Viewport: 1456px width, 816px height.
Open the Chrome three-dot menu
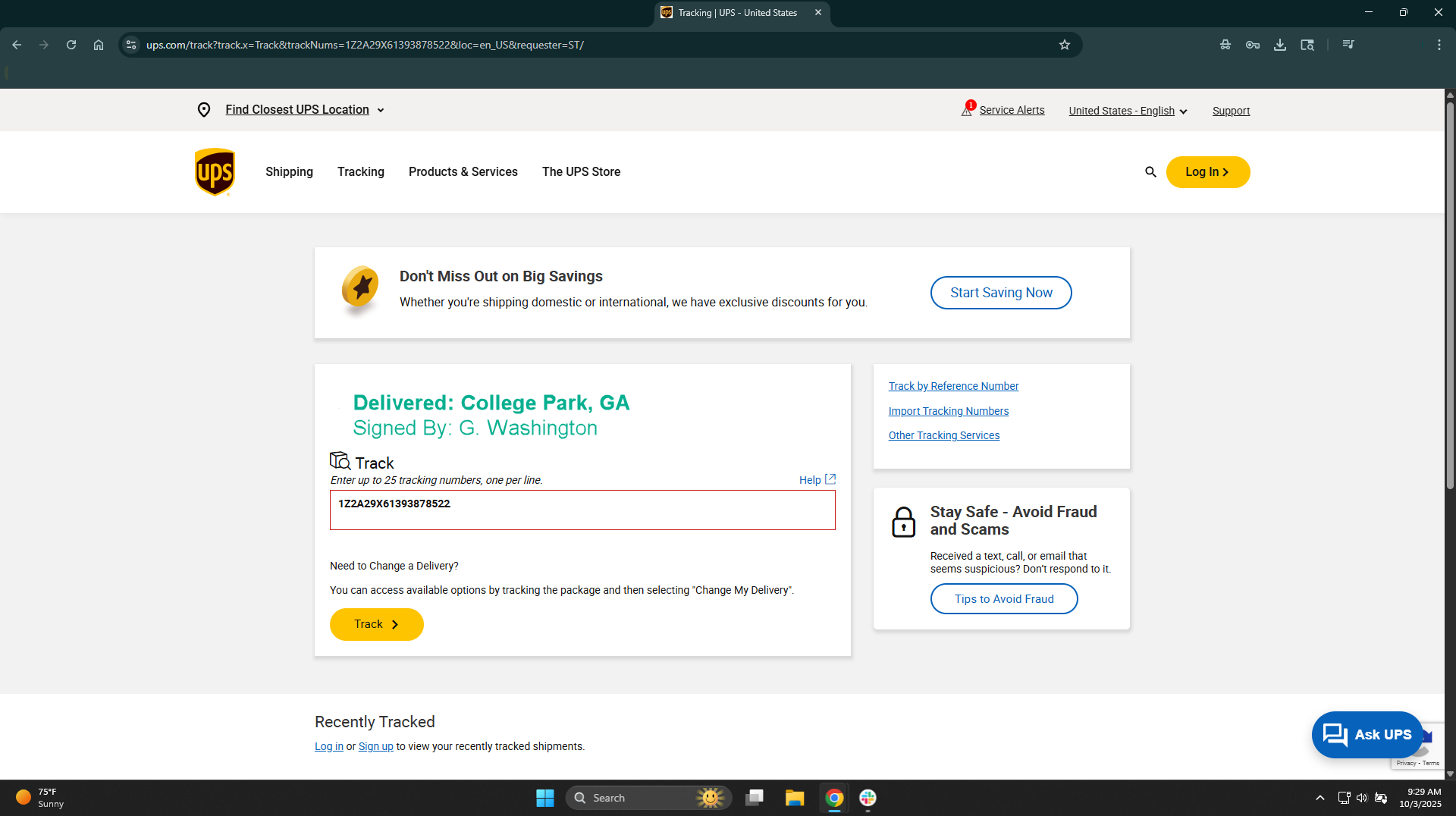1439,45
